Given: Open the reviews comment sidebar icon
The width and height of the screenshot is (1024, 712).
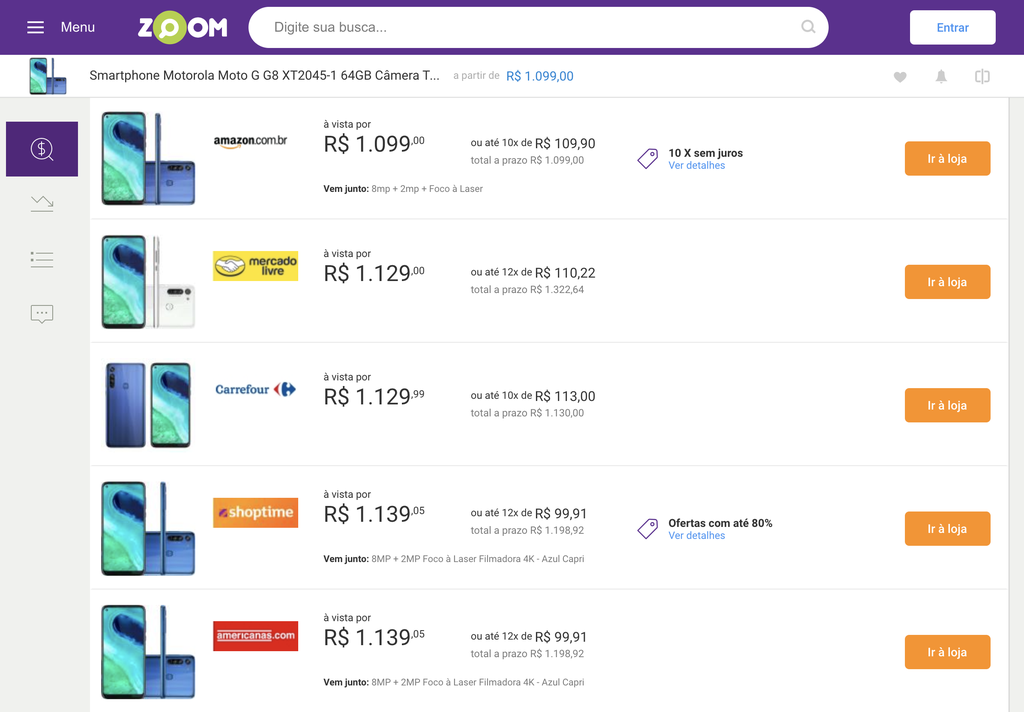Looking at the screenshot, I should tap(42, 314).
